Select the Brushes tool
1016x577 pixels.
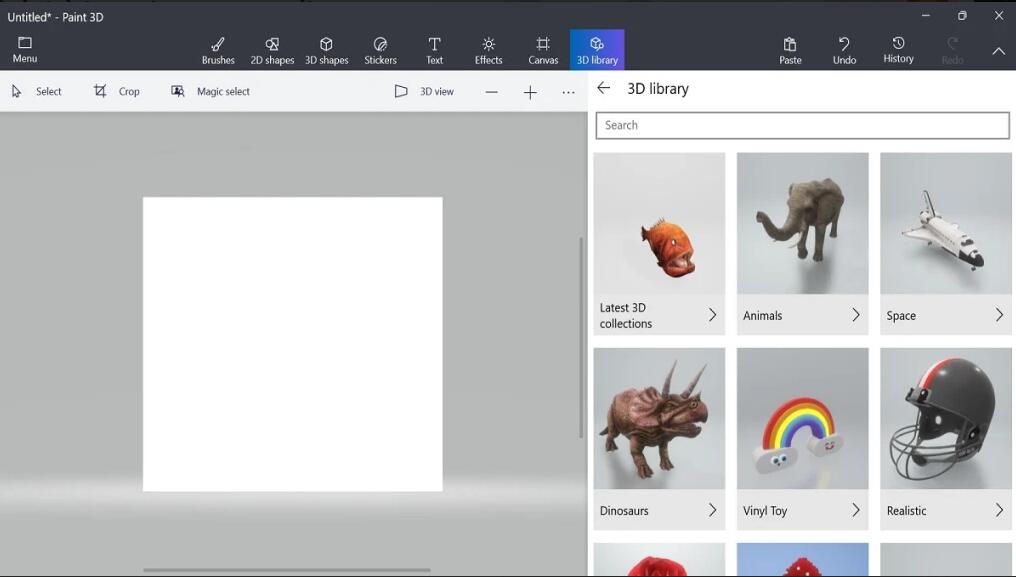pyautogui.click(x=218, y=50)
